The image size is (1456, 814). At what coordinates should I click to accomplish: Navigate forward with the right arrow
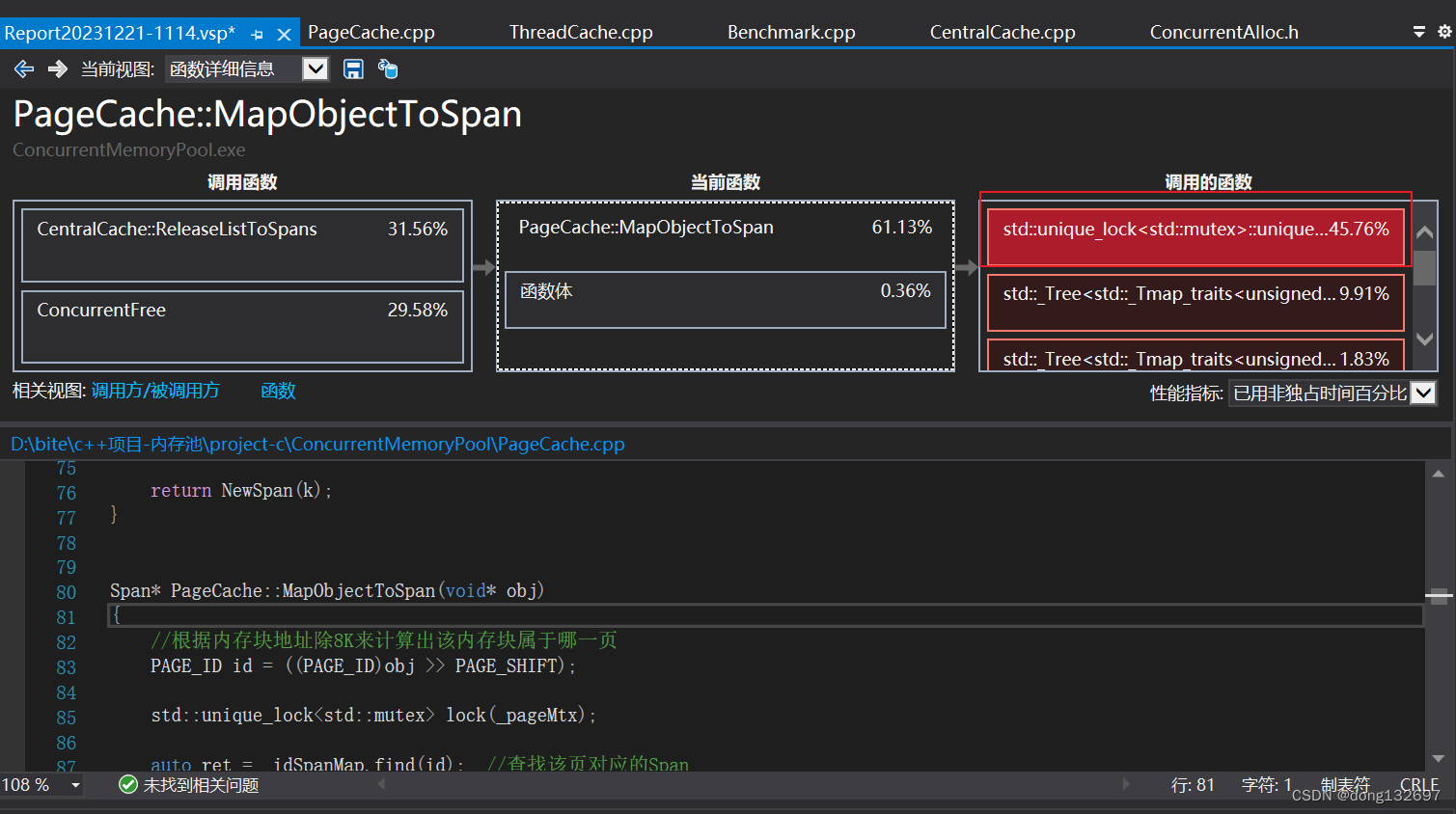(57, 68)
